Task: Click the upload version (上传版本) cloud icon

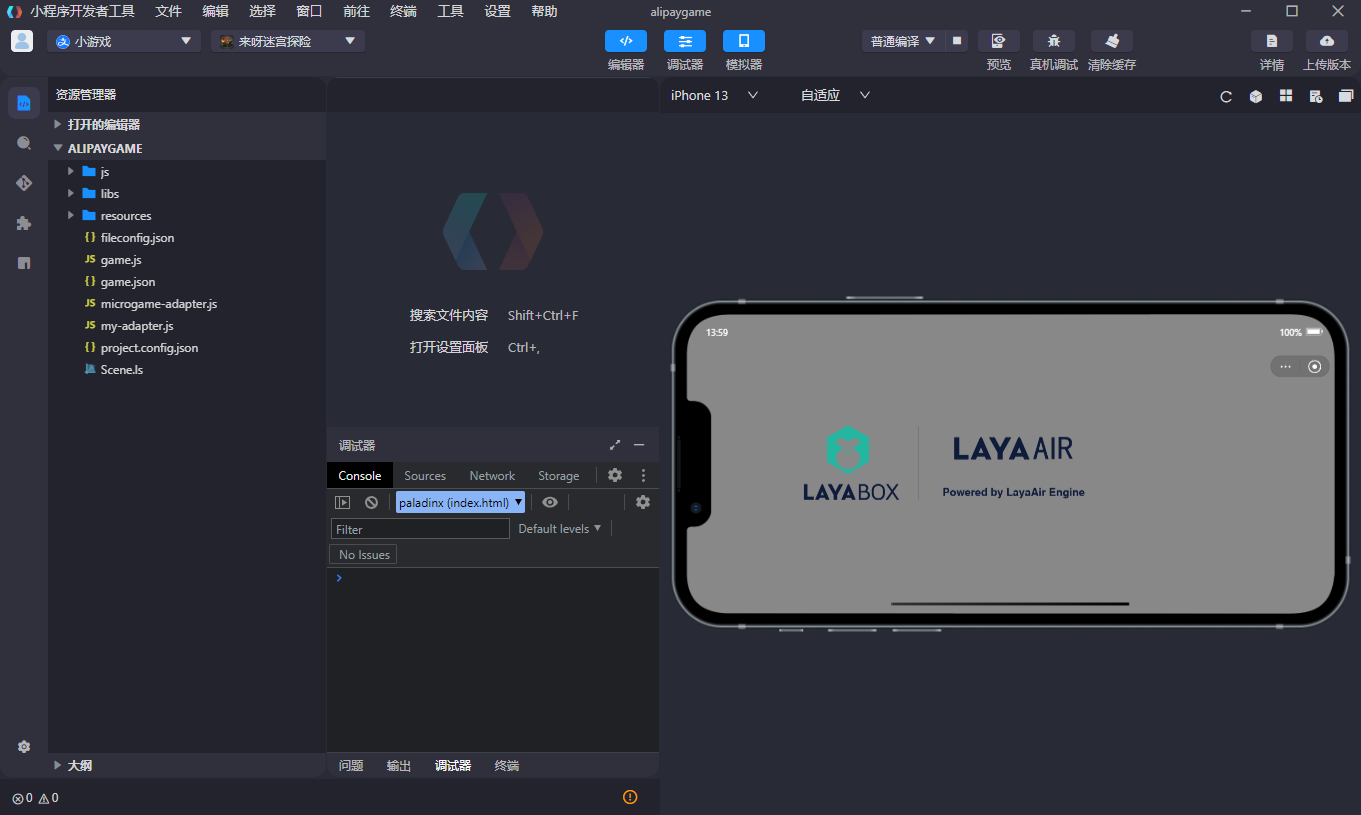Action: (x=1326, y=41)
